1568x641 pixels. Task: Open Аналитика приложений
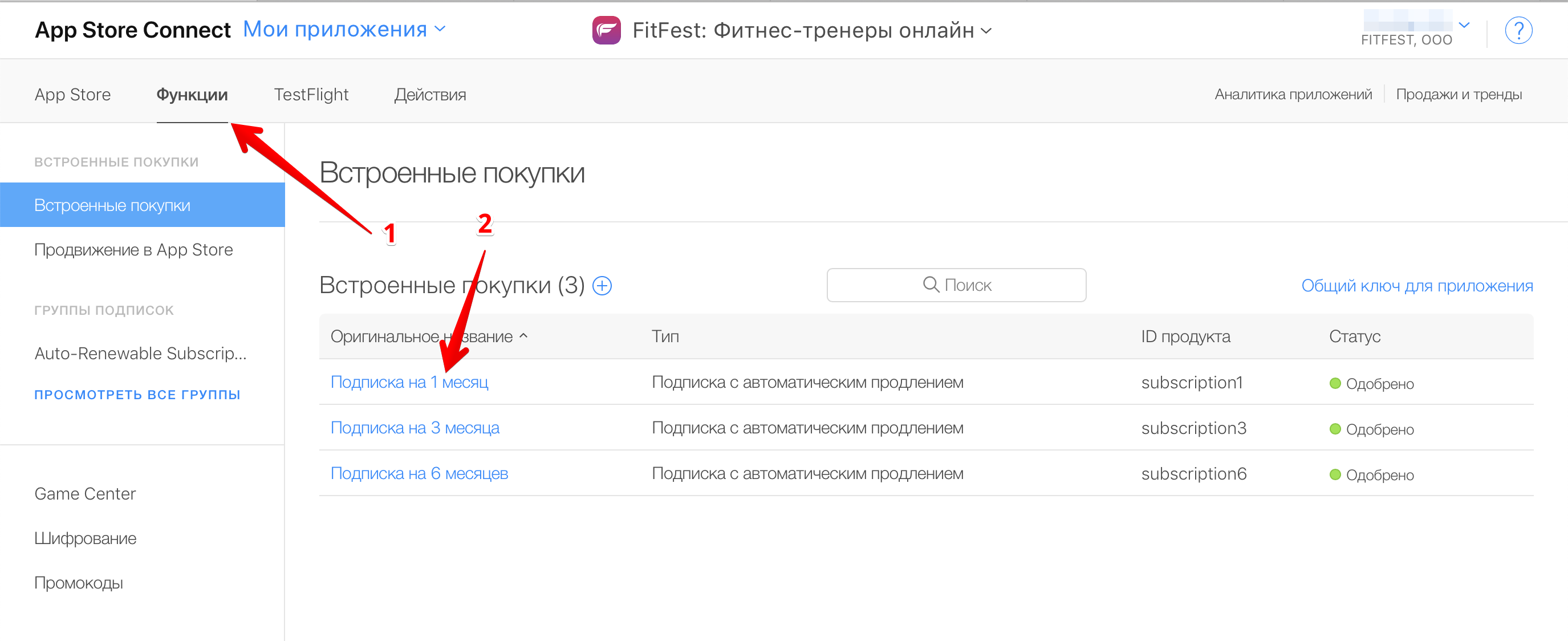tap(1294, 94)
